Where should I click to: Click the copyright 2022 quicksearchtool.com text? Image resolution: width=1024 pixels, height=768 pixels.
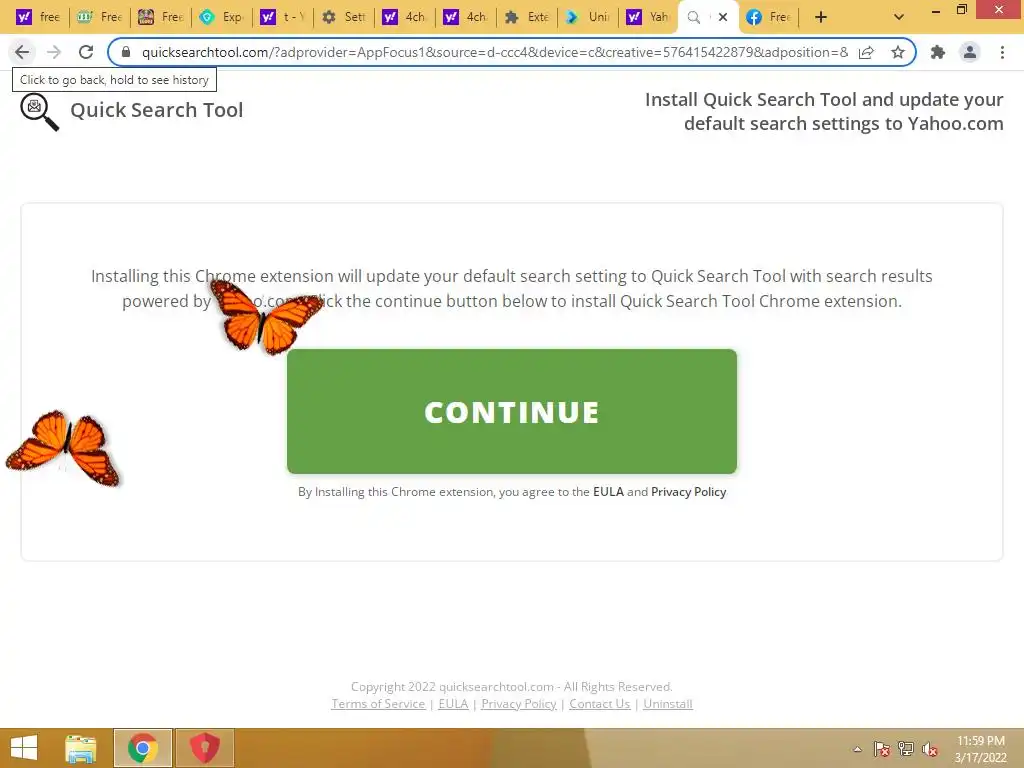pos(511,686)
